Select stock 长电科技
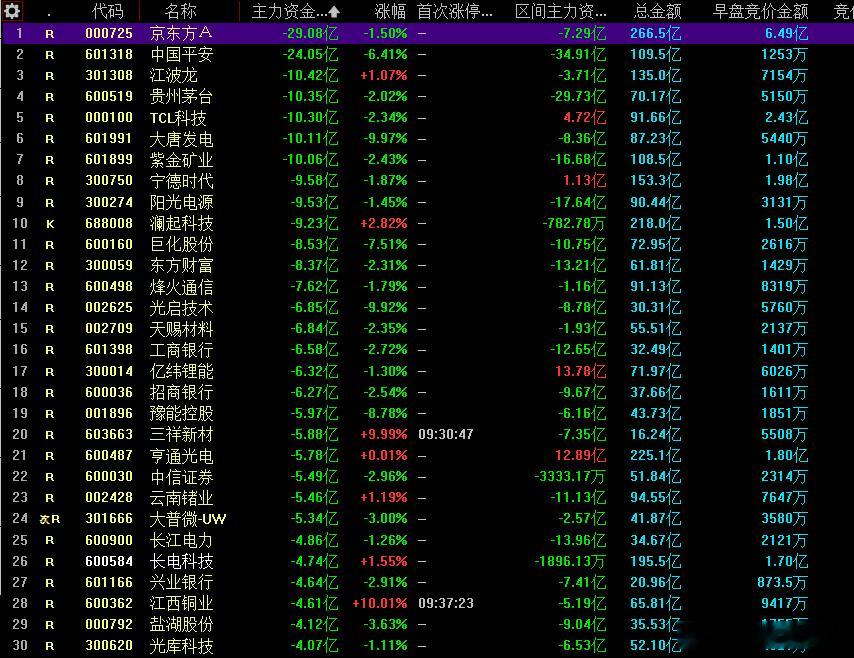Viewport: 854px width, 658px height. [181, 561]
